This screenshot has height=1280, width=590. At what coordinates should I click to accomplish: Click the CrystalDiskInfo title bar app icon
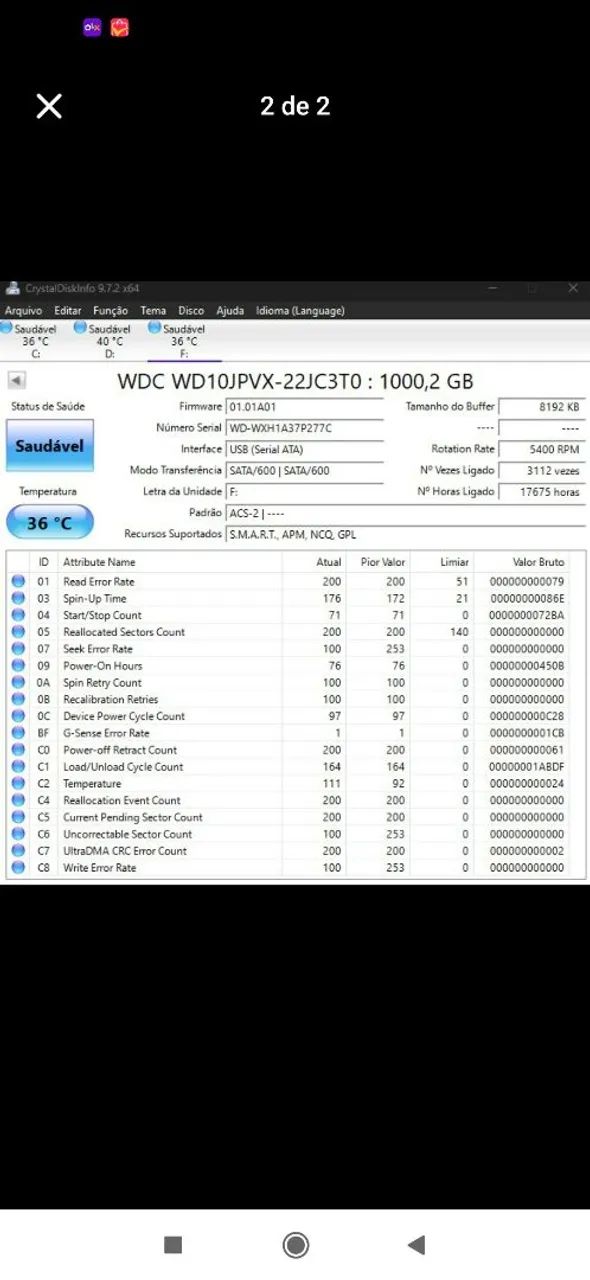(12, 288)
